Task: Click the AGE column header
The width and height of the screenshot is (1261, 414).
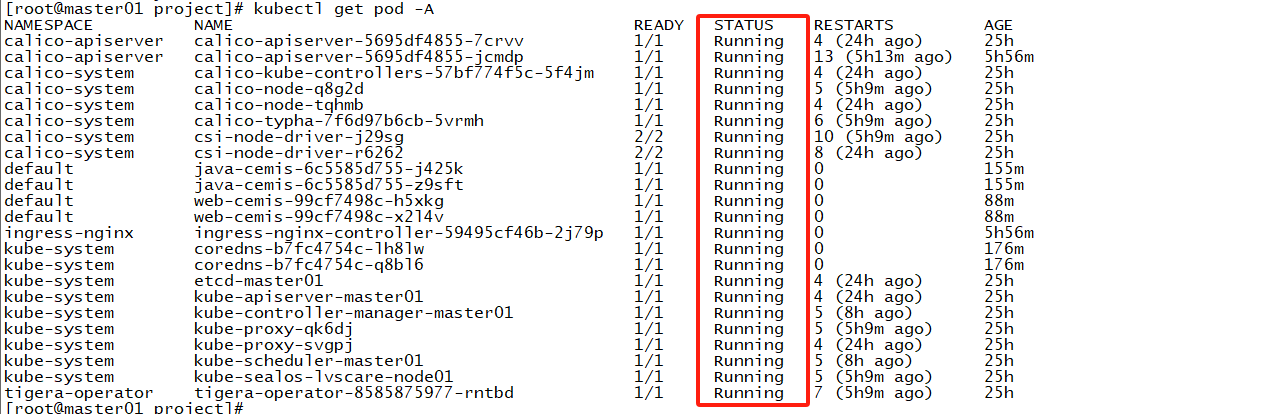Action: click(x=999, y=25)
